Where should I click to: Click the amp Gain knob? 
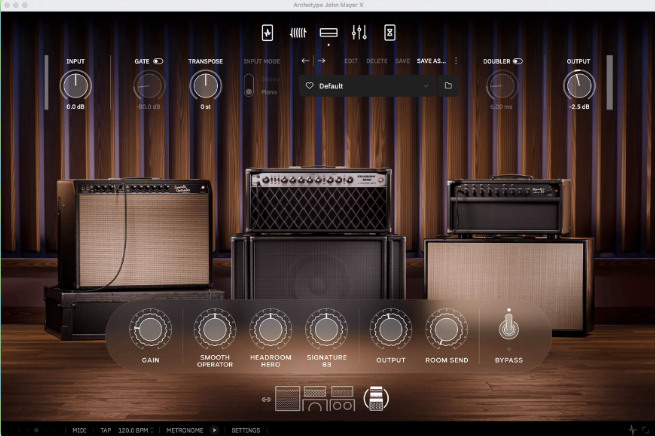pos(150,327)
